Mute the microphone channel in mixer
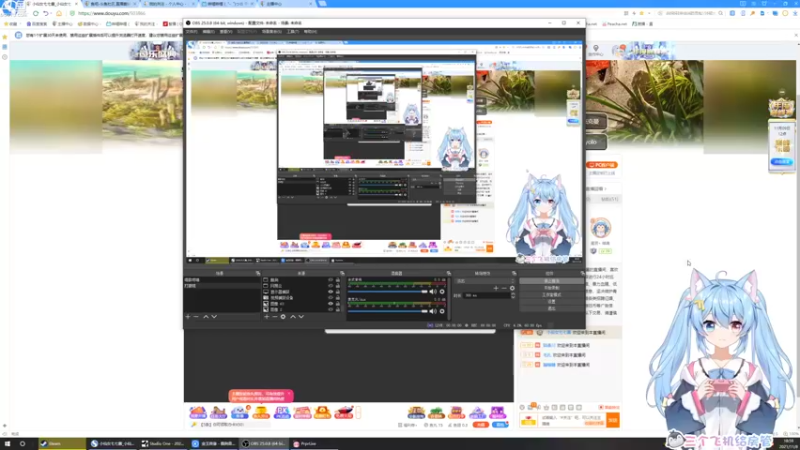The height and width of the screenshot is (450, 800). [433, 311]
